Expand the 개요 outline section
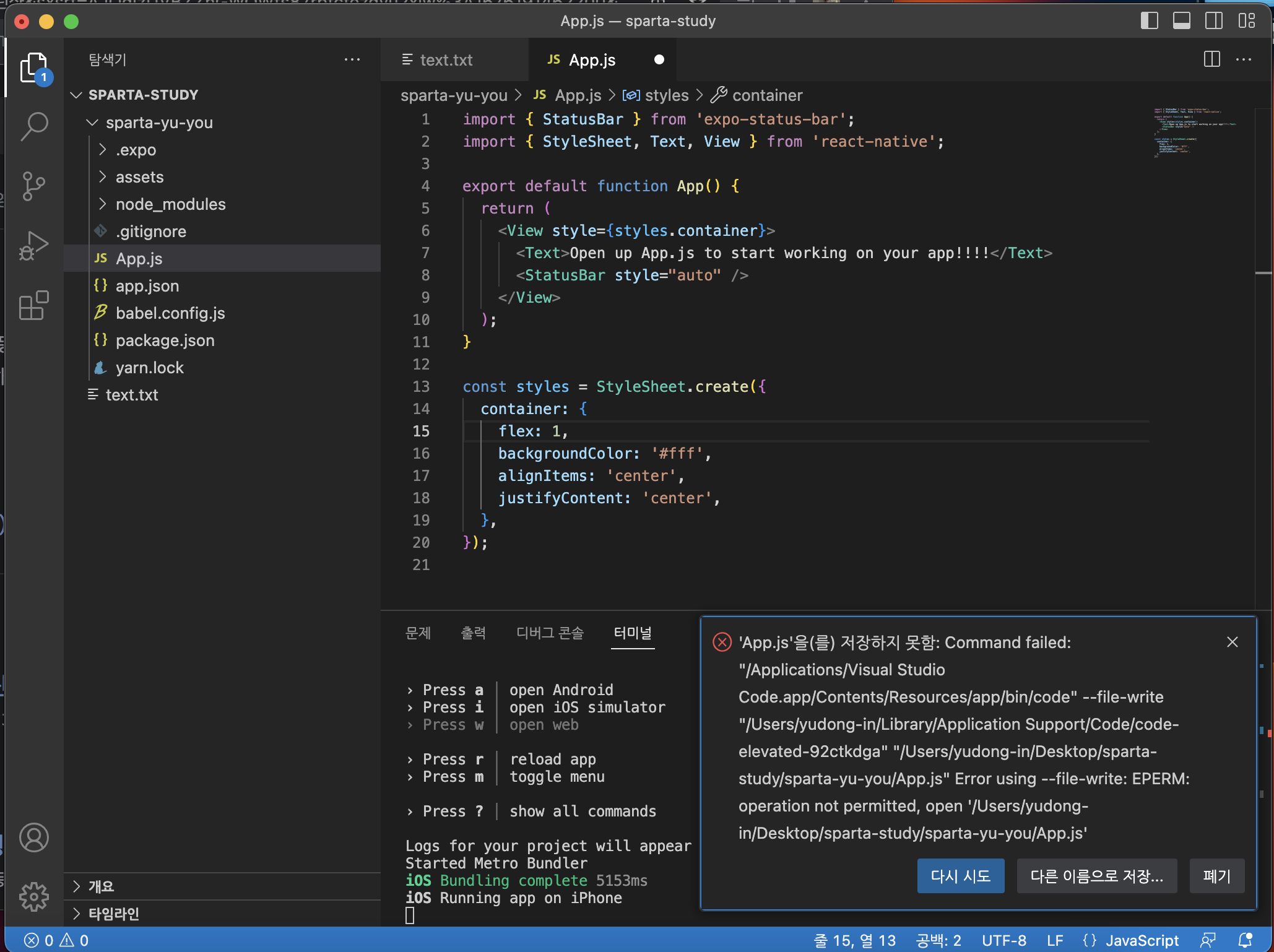This screenshot has height=952, width=1274. point(222,886)
